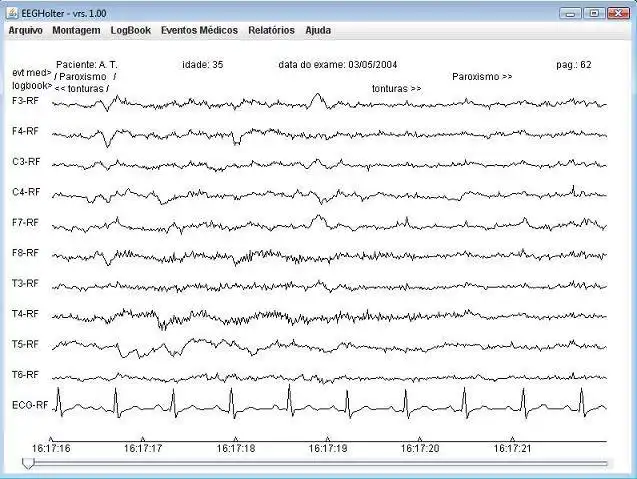Open the LogBook menu

tap(130, 30)
